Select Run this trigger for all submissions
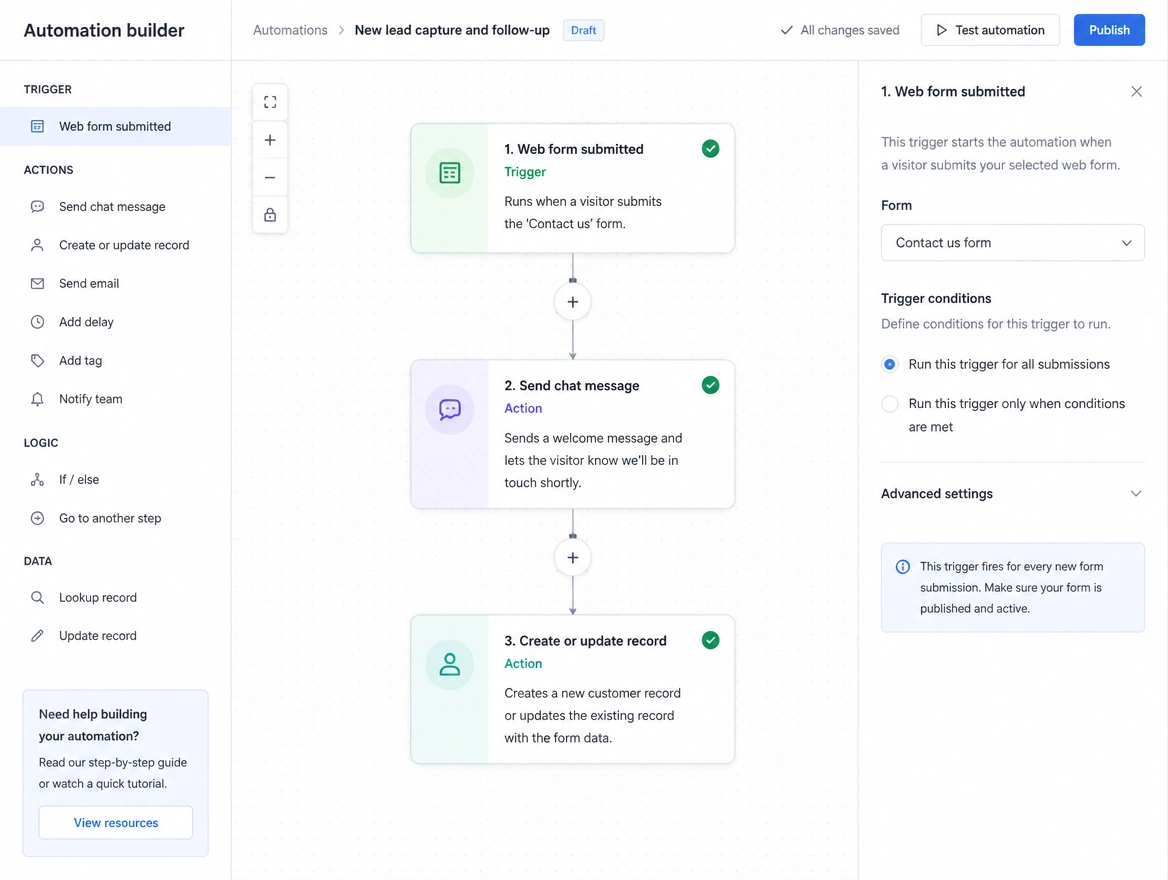1168x880 pixels. click(x=890, y=364)
